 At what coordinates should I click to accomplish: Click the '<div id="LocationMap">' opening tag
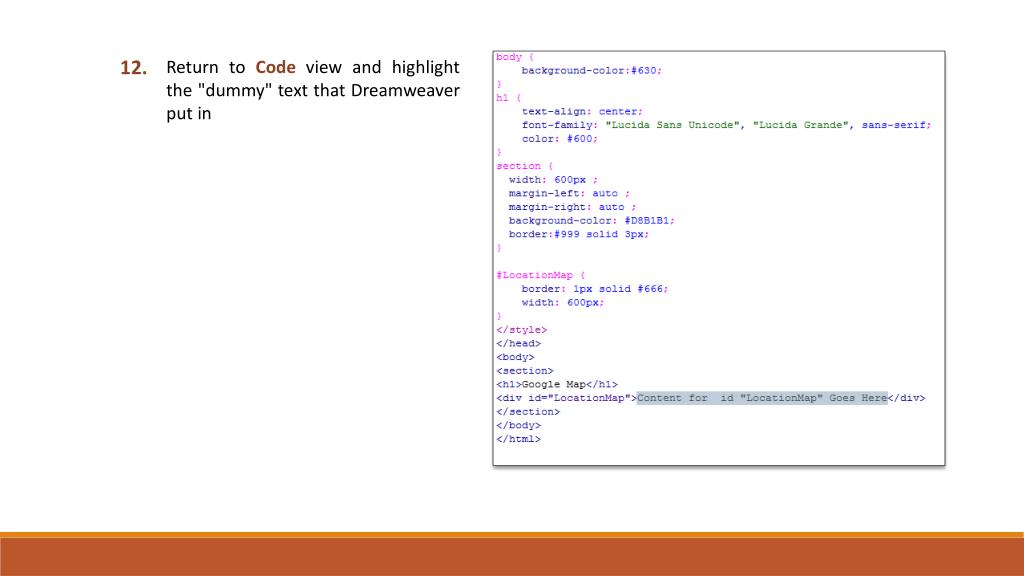(566, 398)
